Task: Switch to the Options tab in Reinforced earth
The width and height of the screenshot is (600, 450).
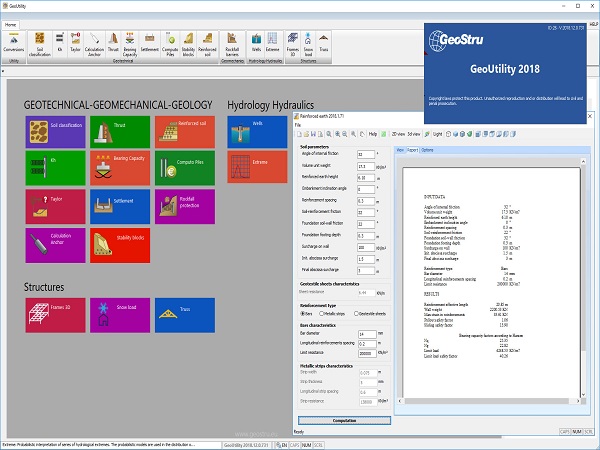Action: [x=427, y=150]
